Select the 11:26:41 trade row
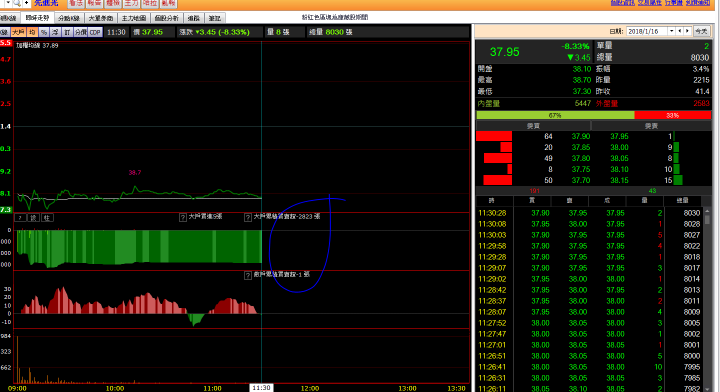The image size is (720, 392). (590, 367)
